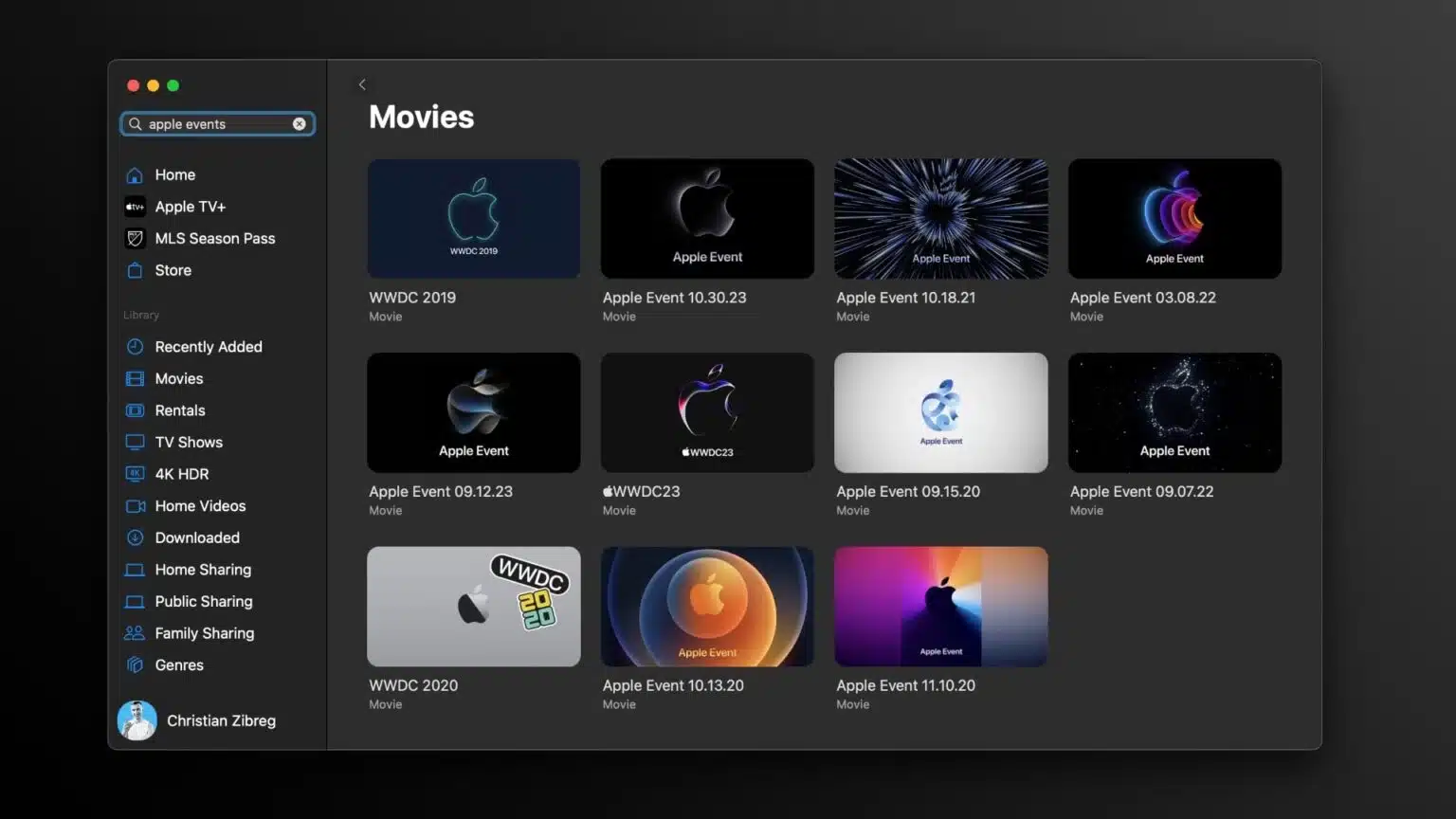The image size is (1456, 819).
Task: Click the Apple Event 03.08.22 title text
Action: click(x=1143, y=298)
